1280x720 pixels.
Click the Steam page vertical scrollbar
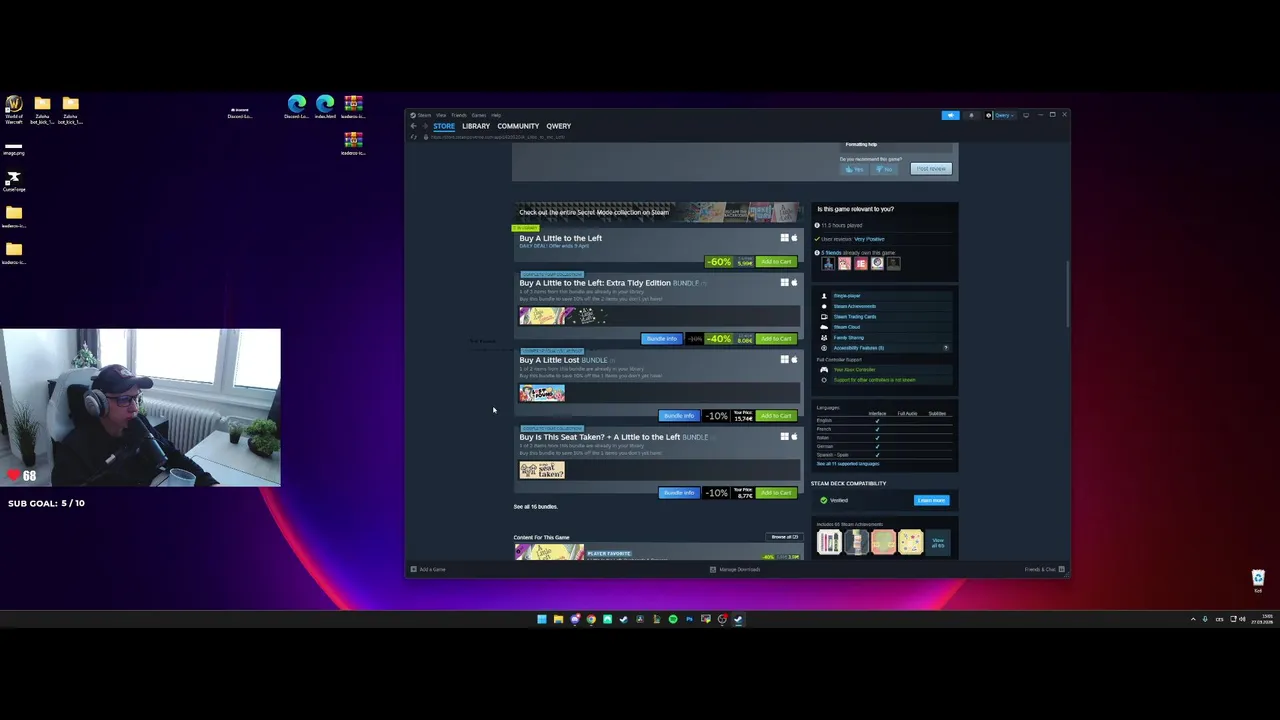click(x=1067, y=294)
